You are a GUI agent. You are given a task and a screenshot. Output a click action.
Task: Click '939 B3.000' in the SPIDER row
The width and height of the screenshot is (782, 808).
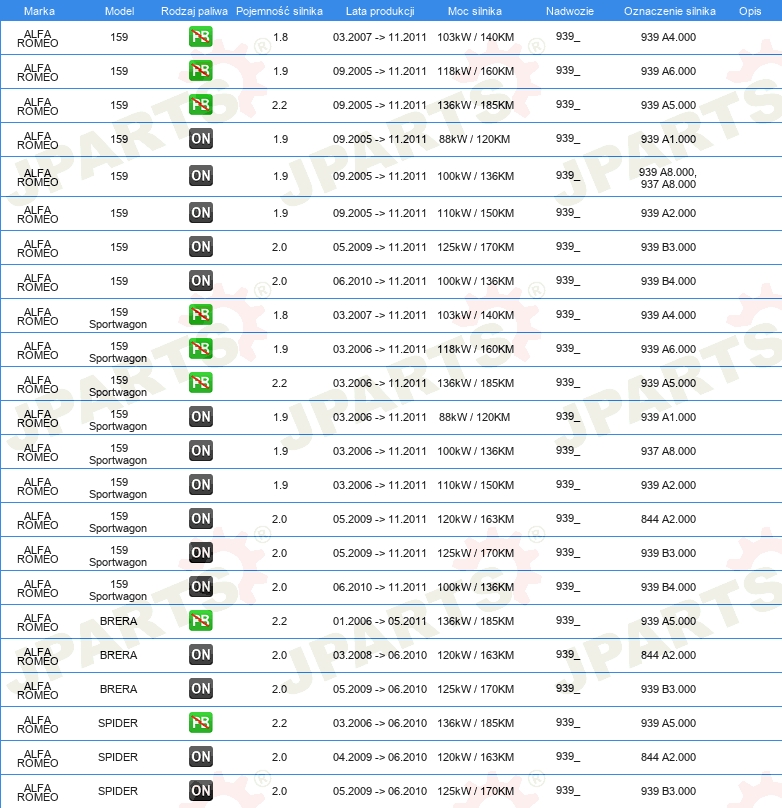668,791
